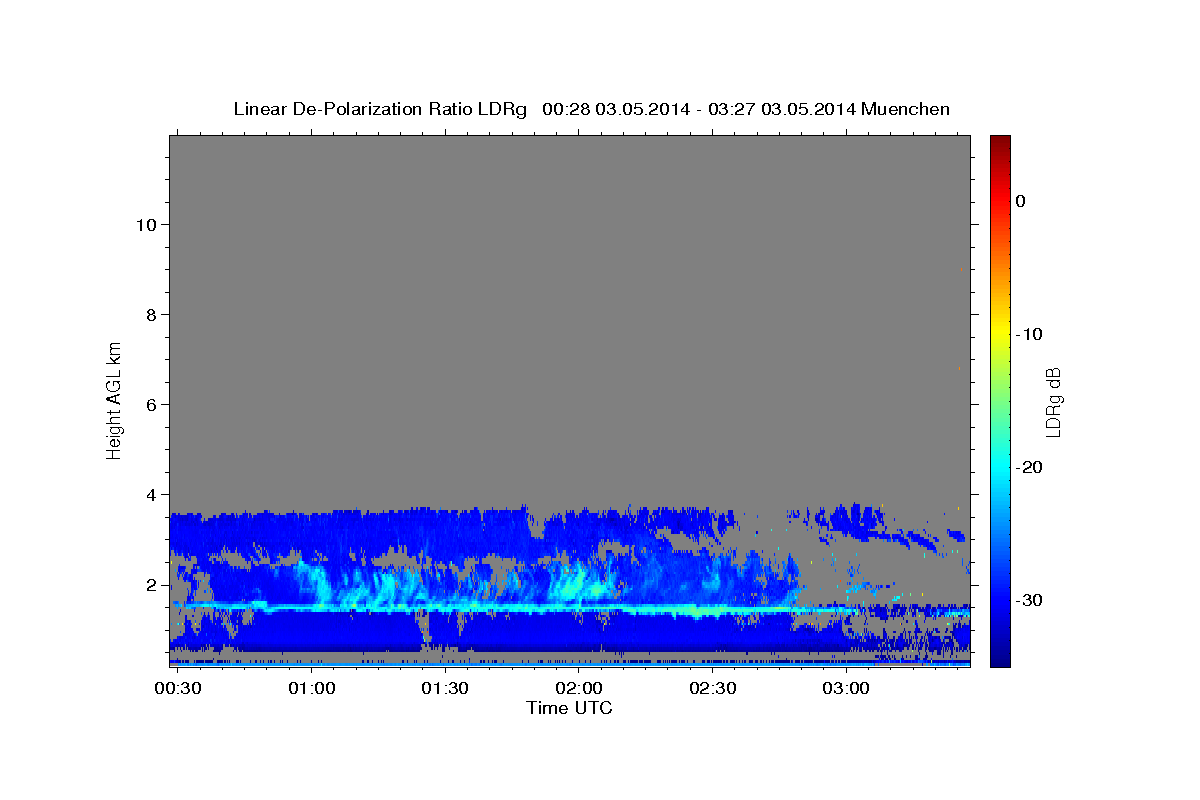Screen dimensions: 1200x800
Task: Click the height tick label '8'
Action: point(152,315)
